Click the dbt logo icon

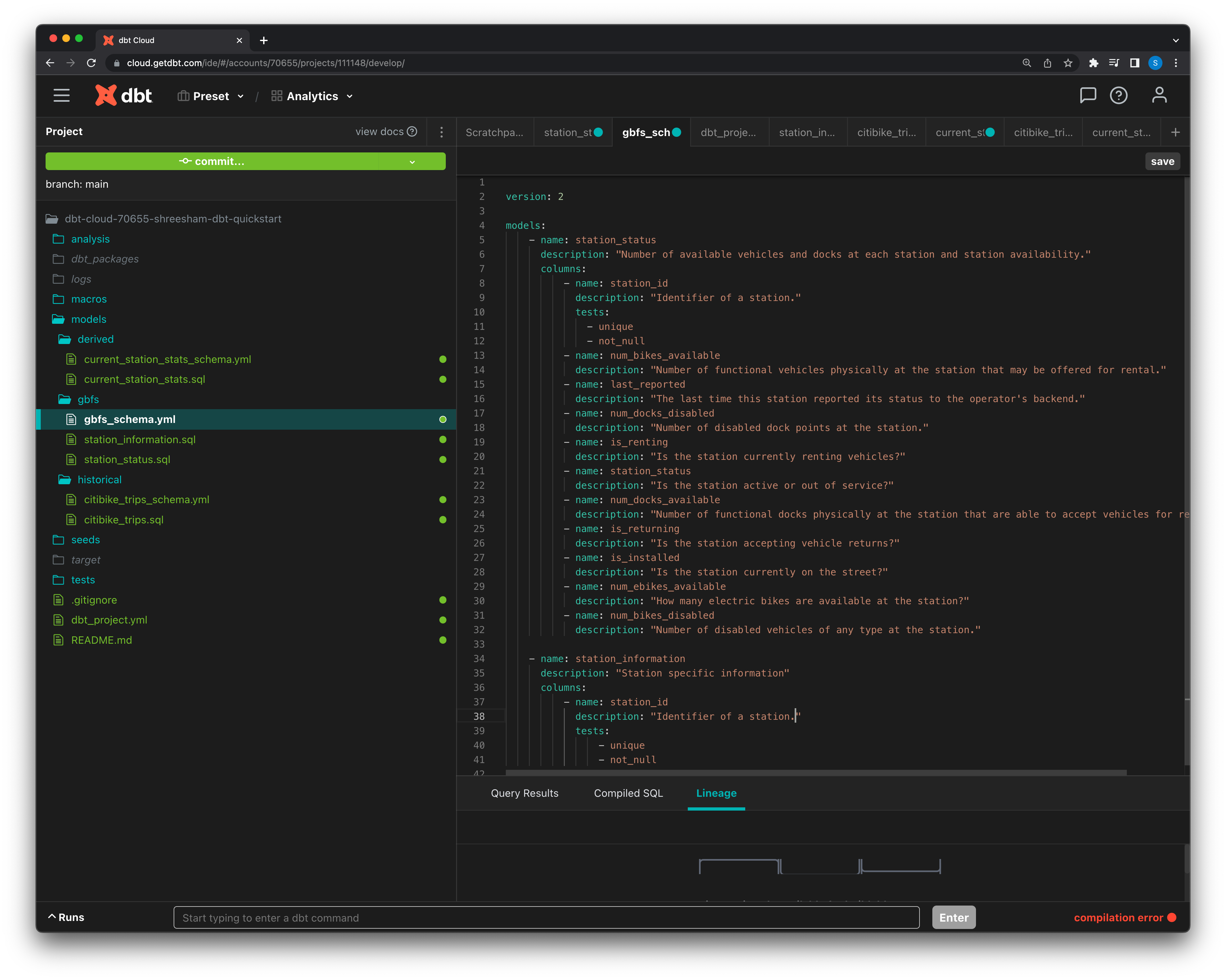coord(106,96)
